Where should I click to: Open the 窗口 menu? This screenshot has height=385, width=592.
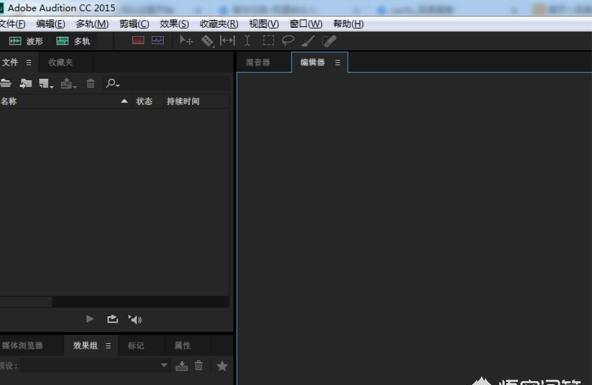(x=306, y=24)
